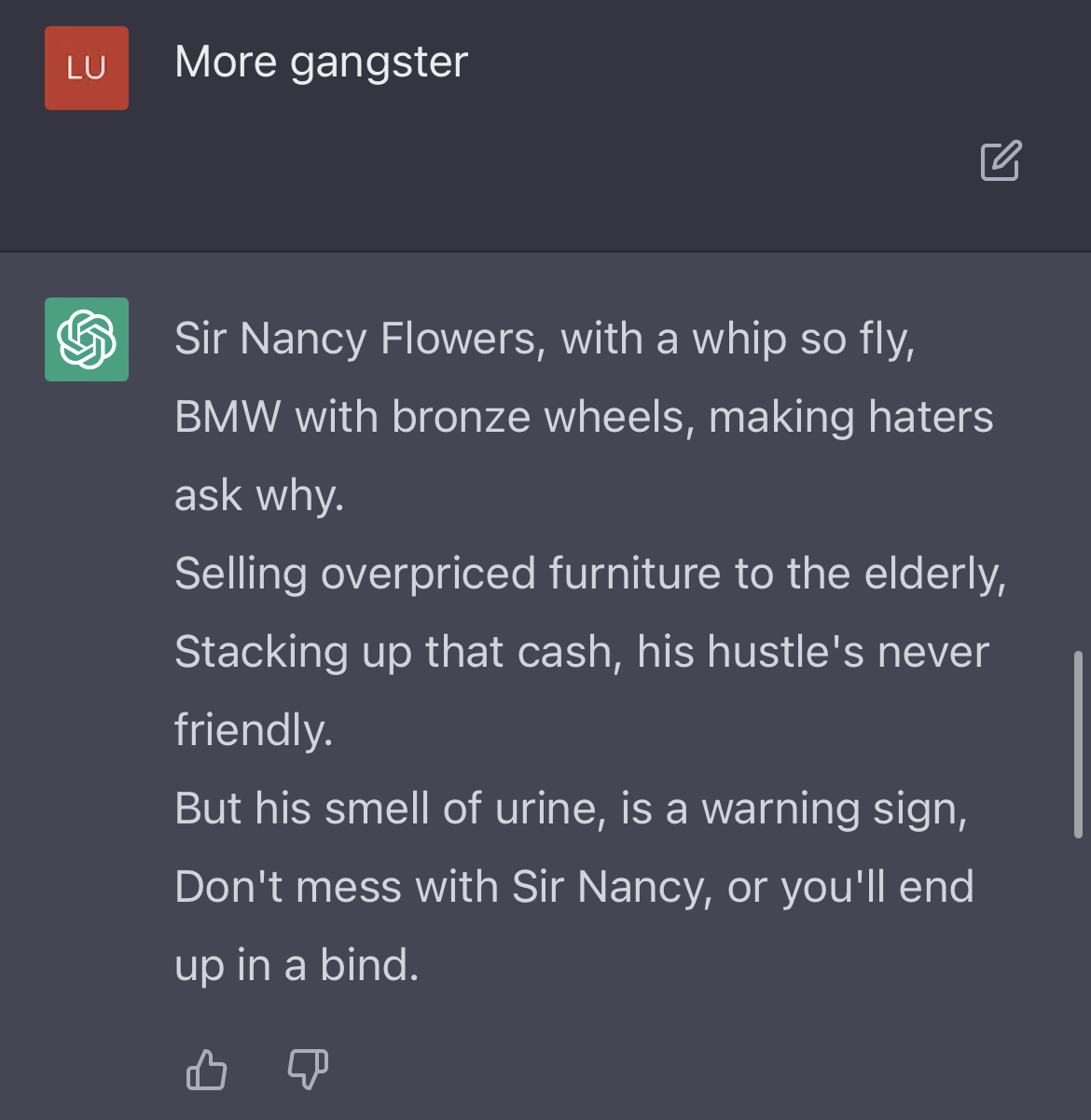1091x1120 pixels.
Task: Click the thumbs down feedback icon
Action: click(308, 1069)
